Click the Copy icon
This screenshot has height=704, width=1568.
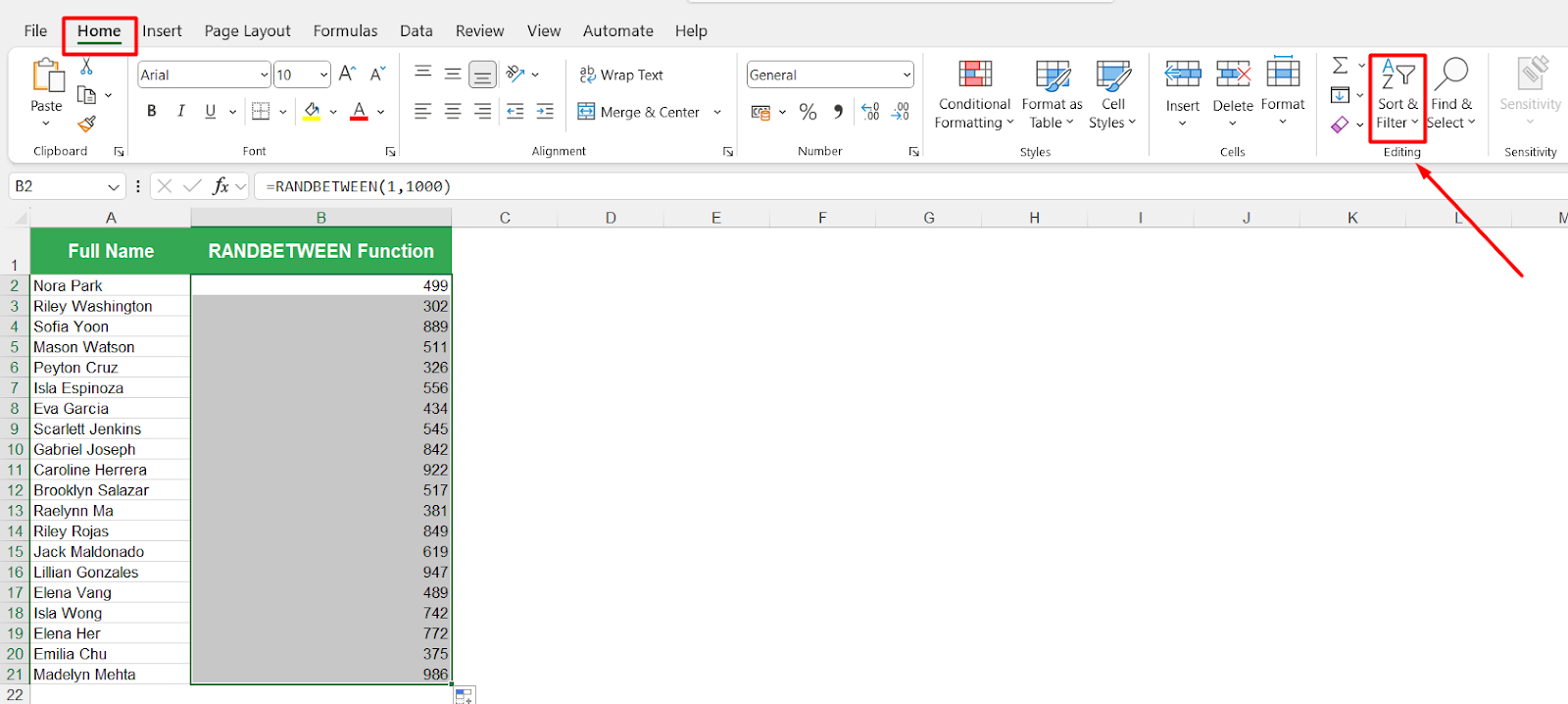pyautogui.click(x=86, y=95)
